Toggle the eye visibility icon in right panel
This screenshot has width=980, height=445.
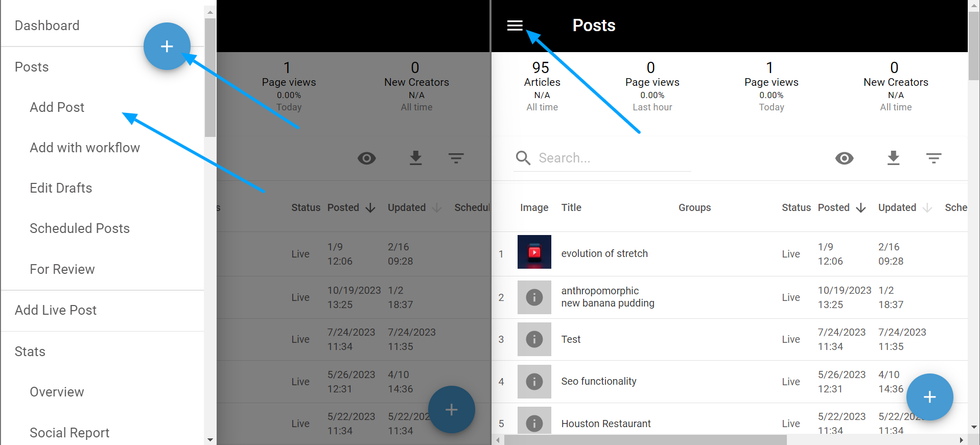pos(845,158)
